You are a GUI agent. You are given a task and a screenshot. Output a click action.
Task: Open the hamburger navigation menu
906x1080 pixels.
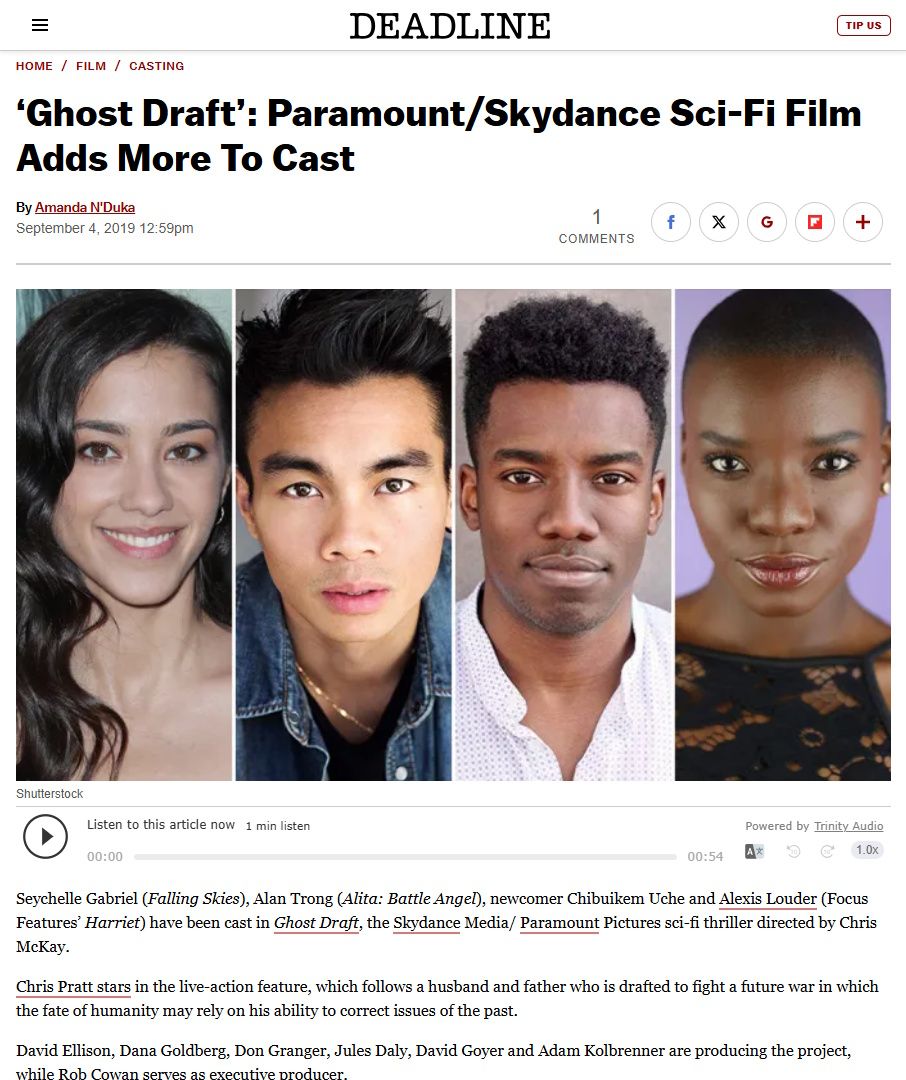tap(40, 25)
